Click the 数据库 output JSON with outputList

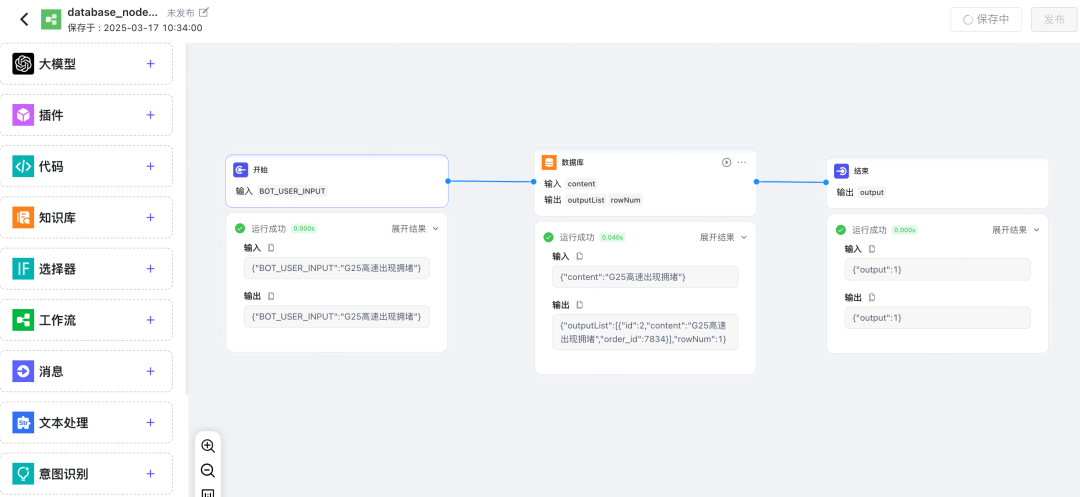coord(645,332)
